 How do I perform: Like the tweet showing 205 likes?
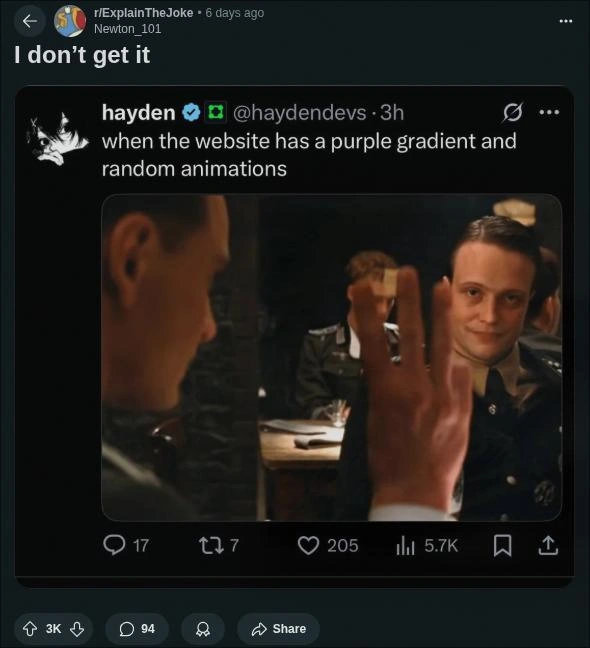click(328, 545)
